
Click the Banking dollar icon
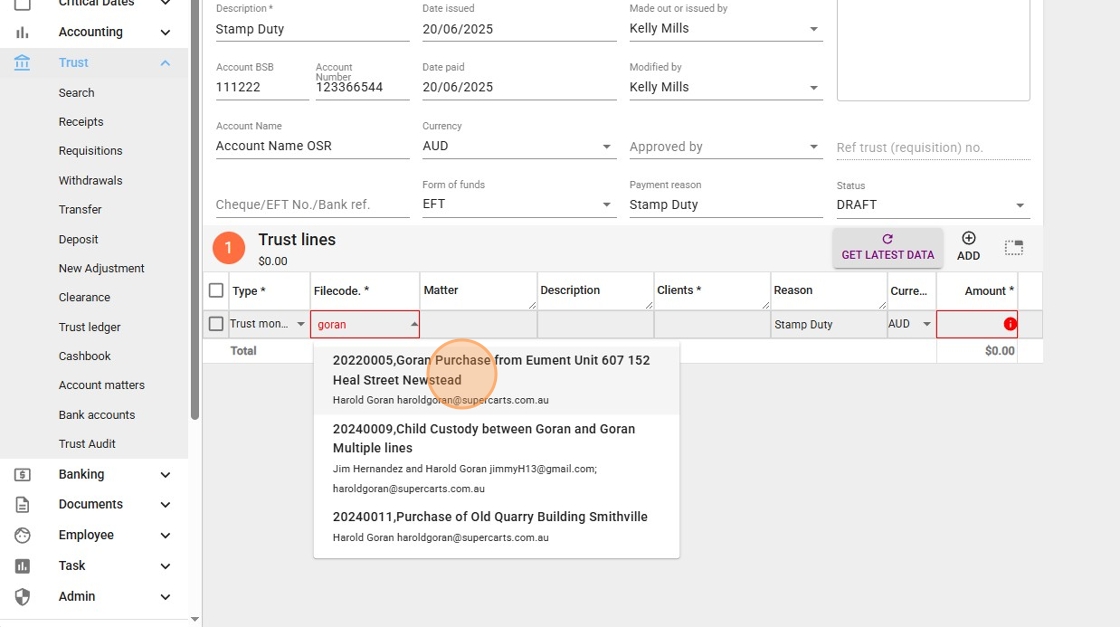point(22,475)
